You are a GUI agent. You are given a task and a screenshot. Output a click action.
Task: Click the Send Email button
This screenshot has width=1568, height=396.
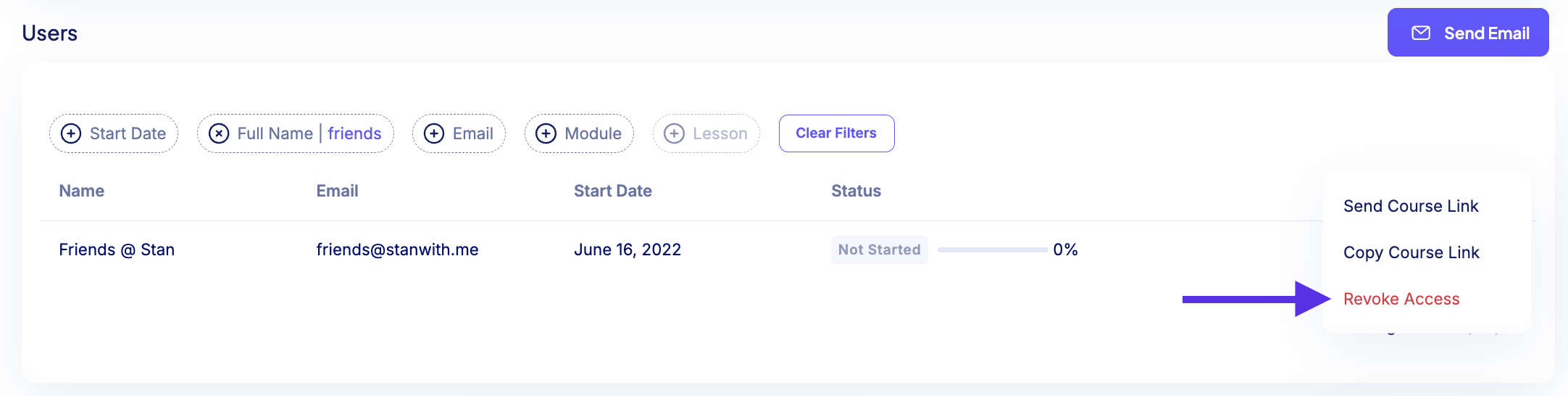(1468, 33)
